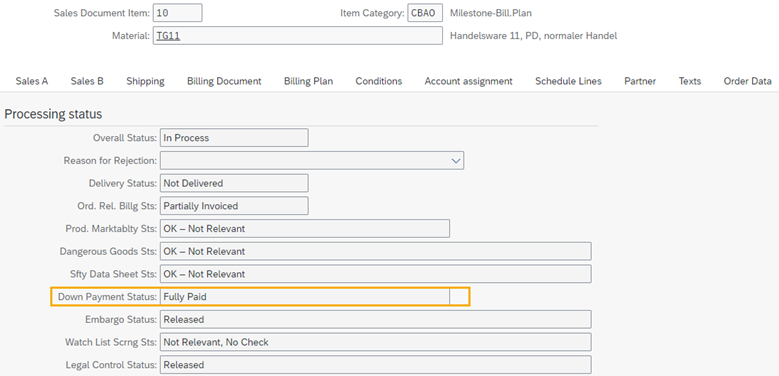Click the Watch List Scrng Sts field

[376, 342]
